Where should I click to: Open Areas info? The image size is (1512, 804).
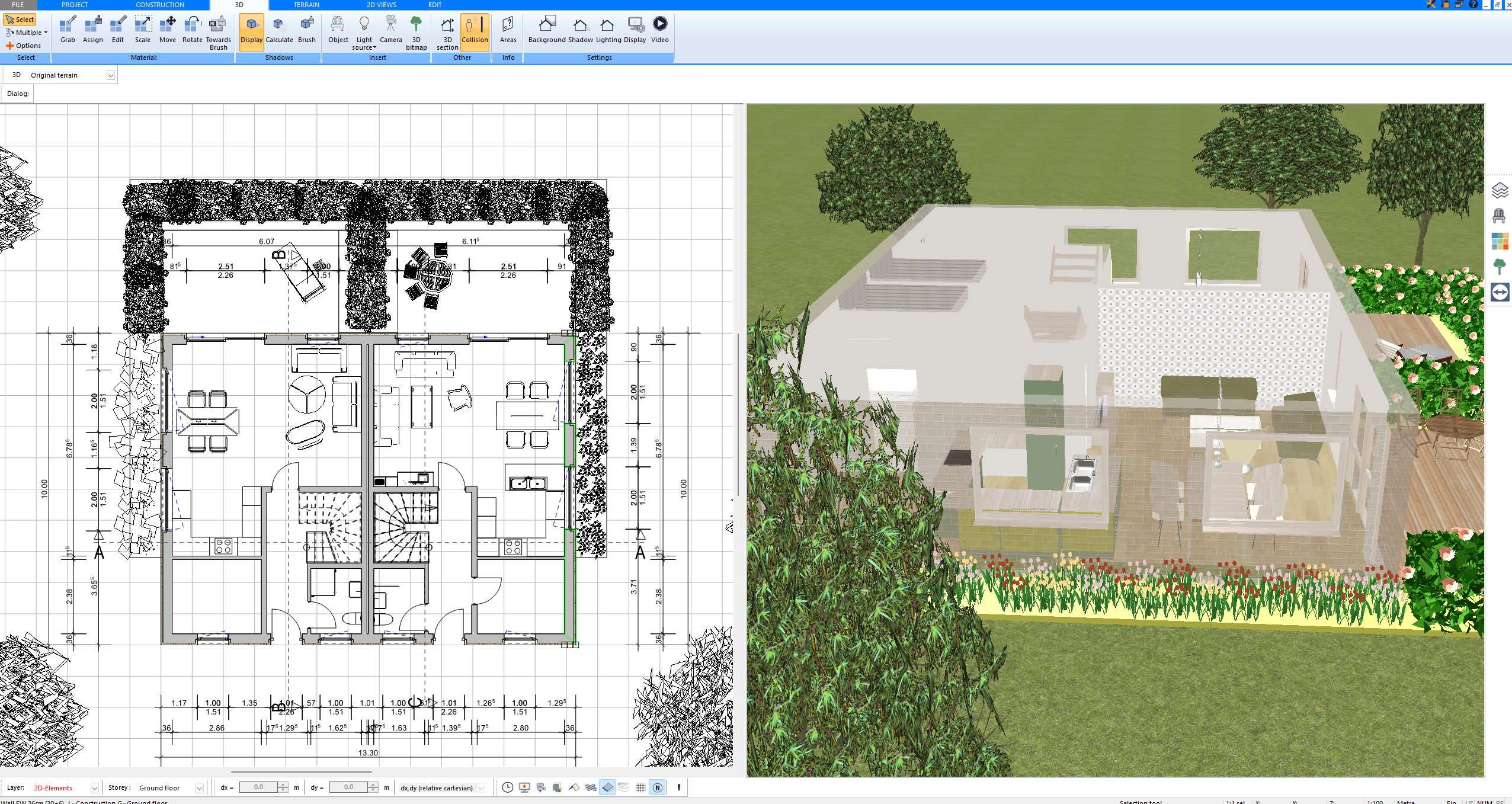[508, 31]
